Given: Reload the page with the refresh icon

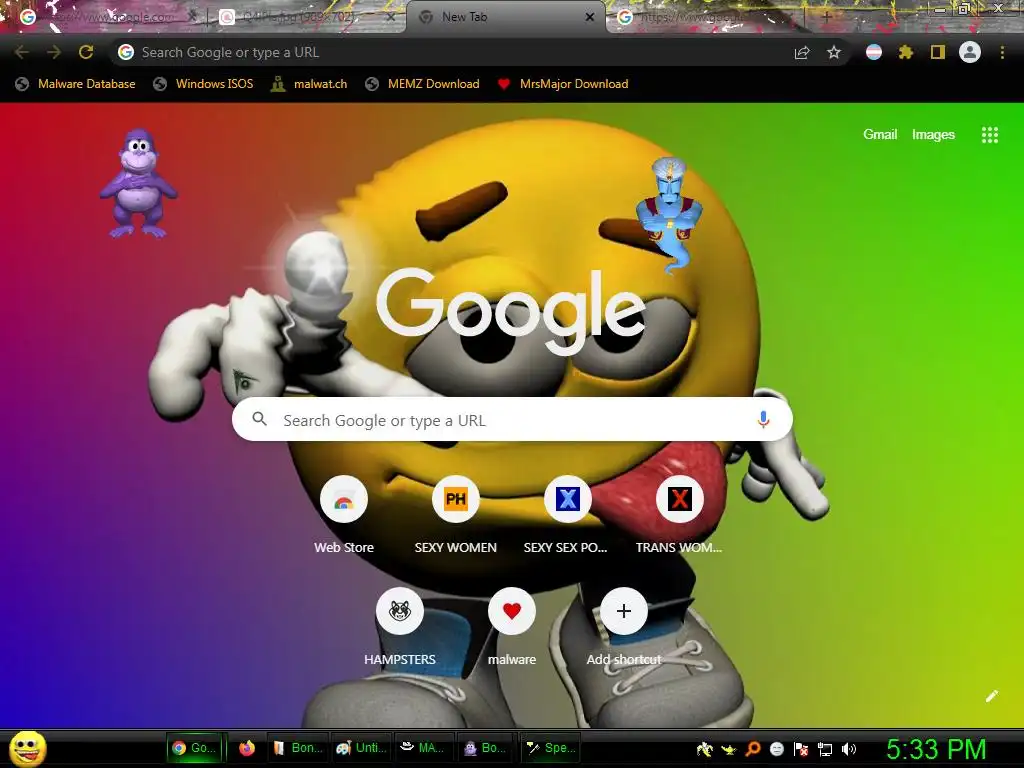Looking at the screenshot, I should click(x=86, y=52).
